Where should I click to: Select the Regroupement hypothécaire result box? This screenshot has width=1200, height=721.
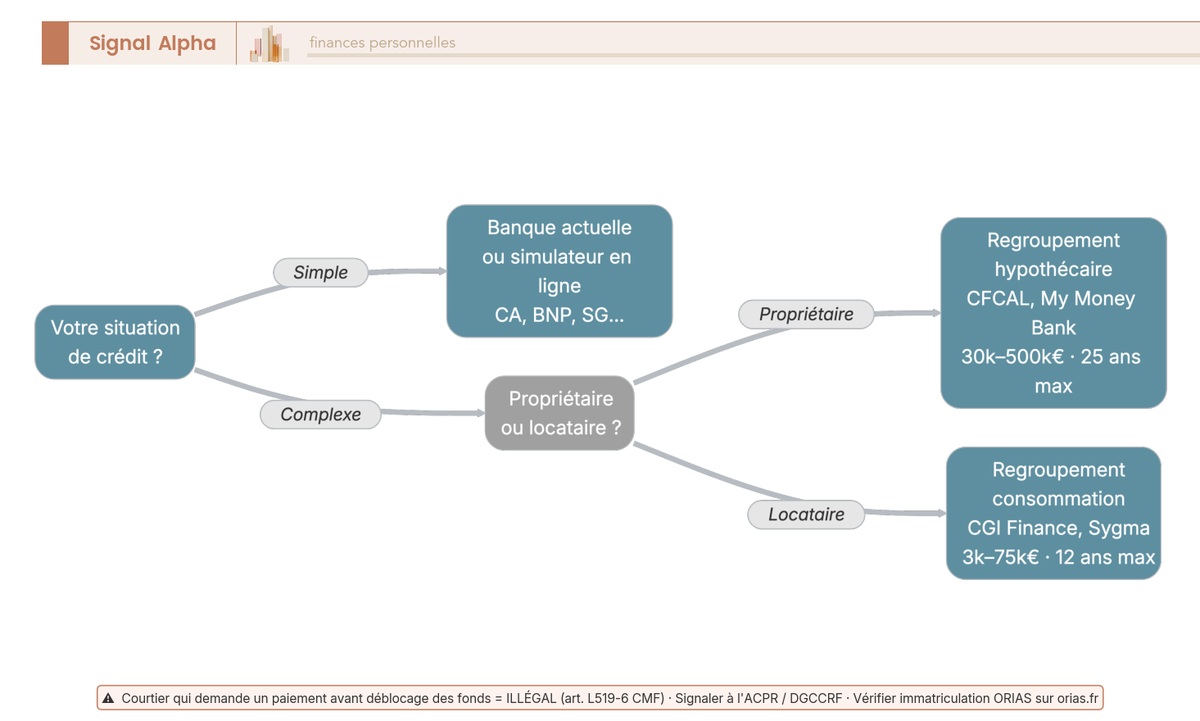pyautogui.click(x=1053, y=313)
